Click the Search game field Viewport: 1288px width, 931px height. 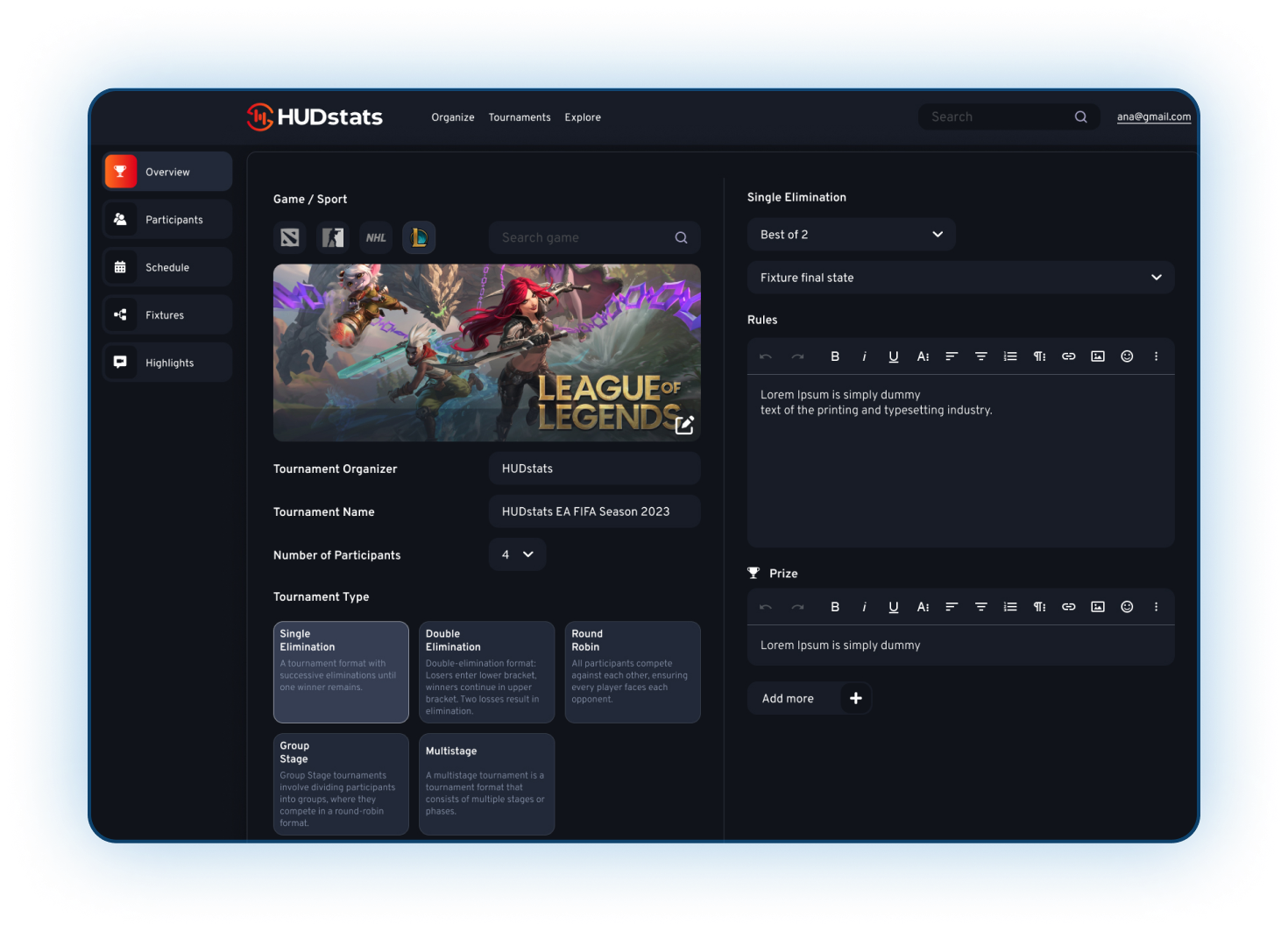click(594, 237)
